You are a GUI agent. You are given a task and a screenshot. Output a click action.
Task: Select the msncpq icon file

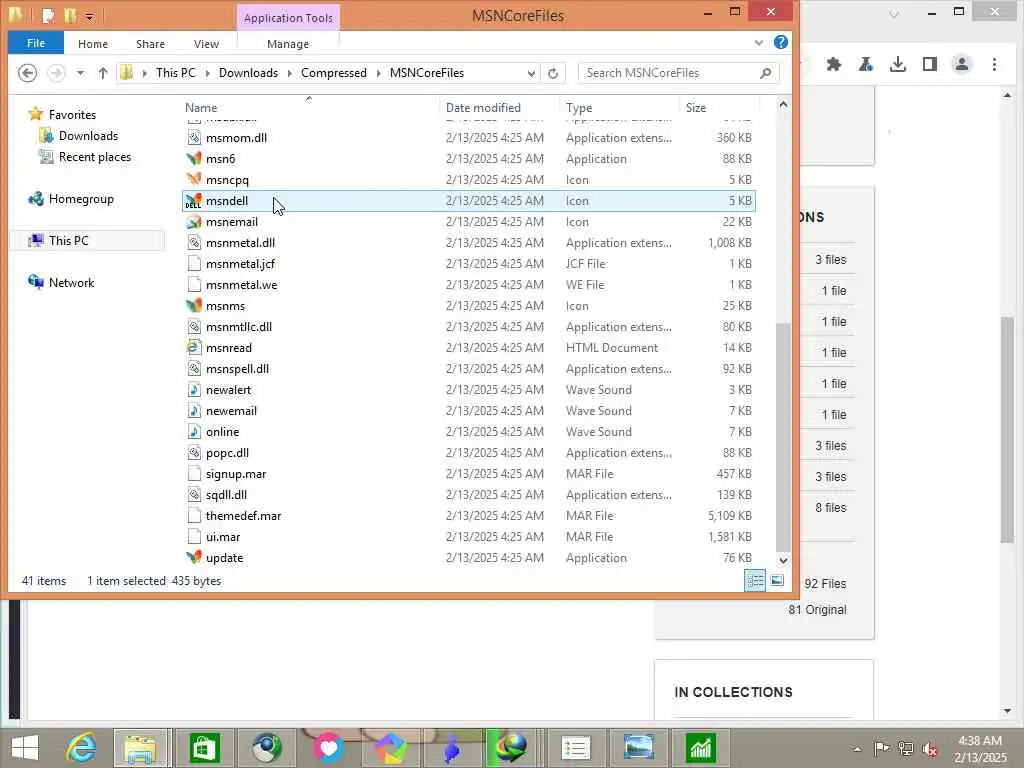194,180
